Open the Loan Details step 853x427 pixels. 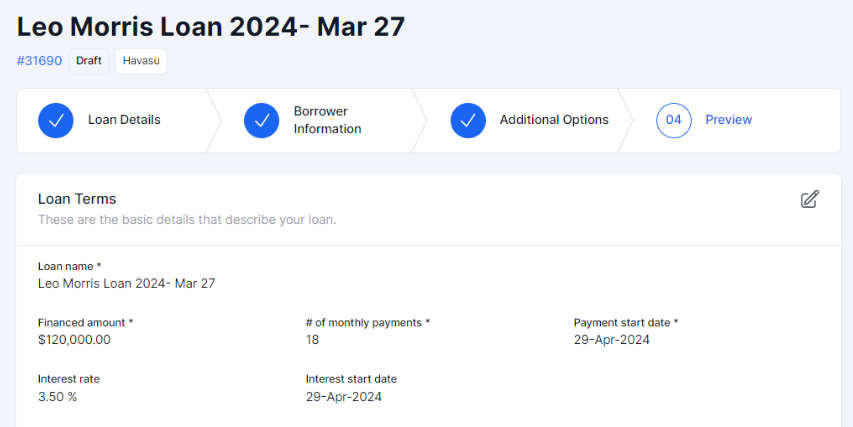(x=124, y=120)
